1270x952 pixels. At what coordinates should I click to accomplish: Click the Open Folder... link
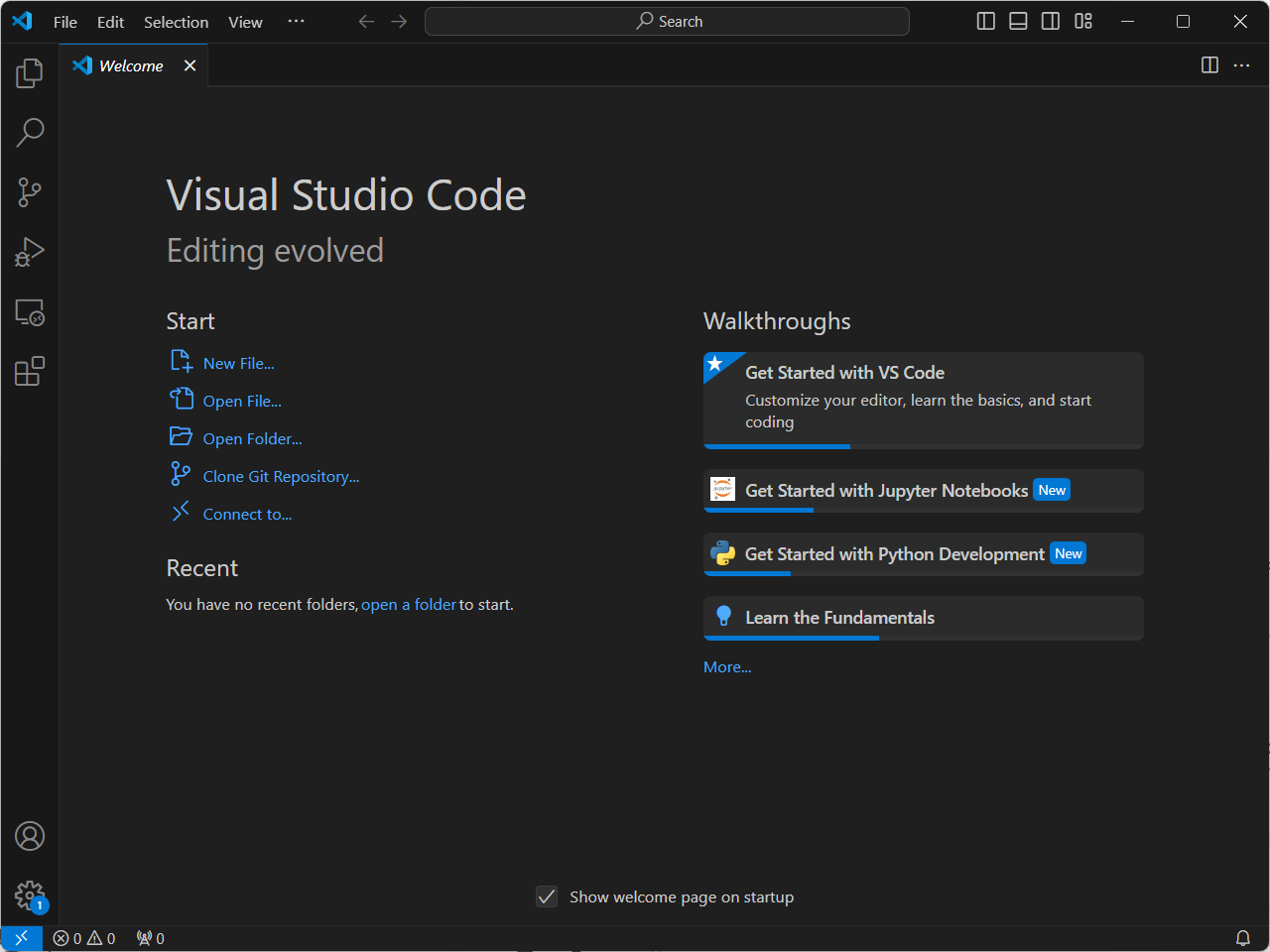click(x=252, y=439)
